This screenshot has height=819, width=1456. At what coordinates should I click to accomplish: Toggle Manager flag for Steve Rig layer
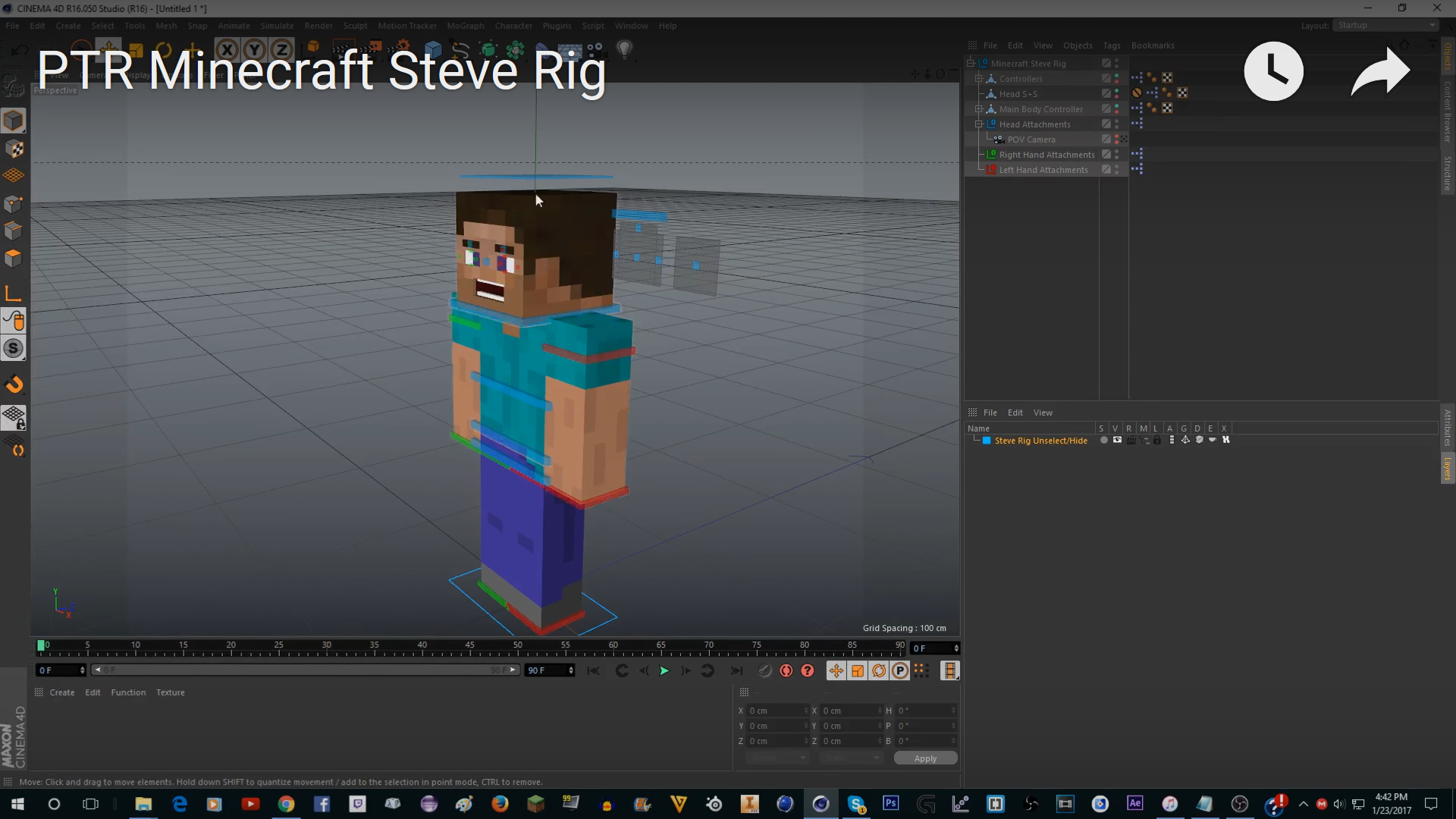1144,440
